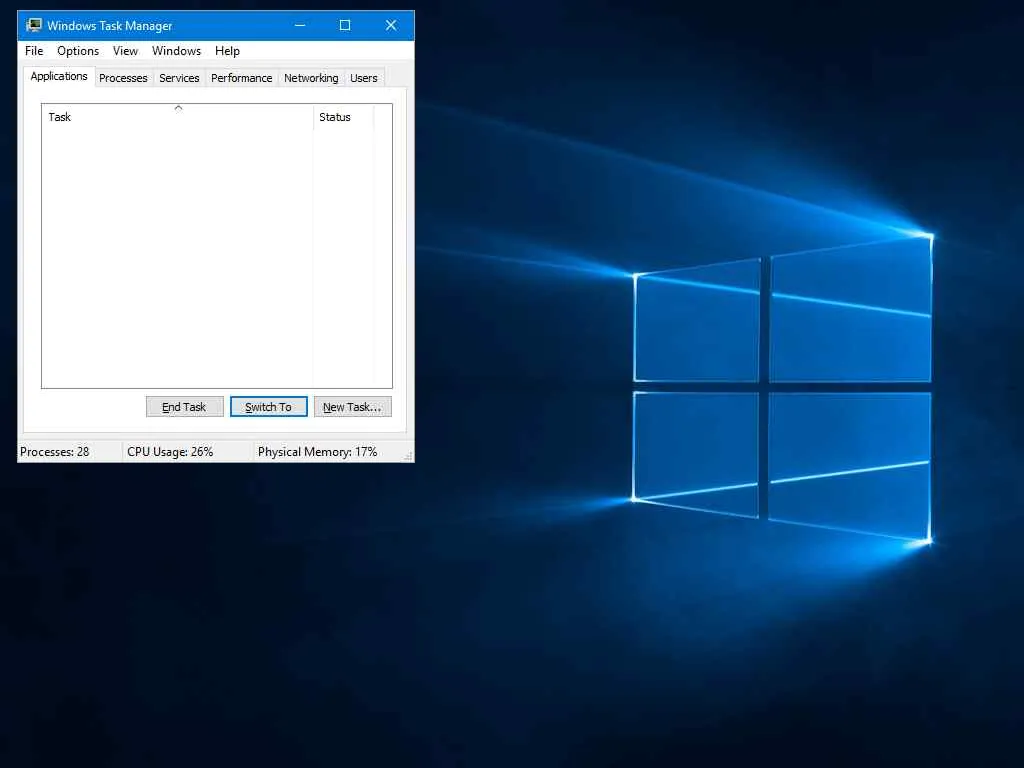Go to the Networking tab
The image size is (1024, 768).
tap(311, 78)
